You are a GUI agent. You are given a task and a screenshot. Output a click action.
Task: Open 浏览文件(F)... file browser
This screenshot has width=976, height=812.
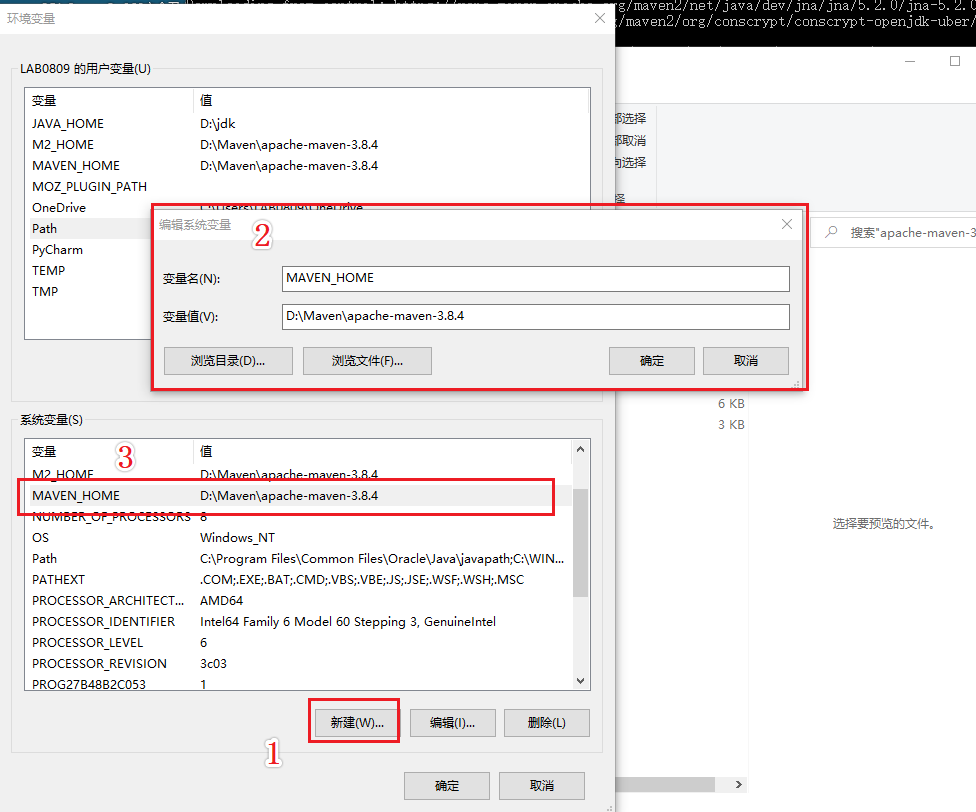(x=367, y=361)
